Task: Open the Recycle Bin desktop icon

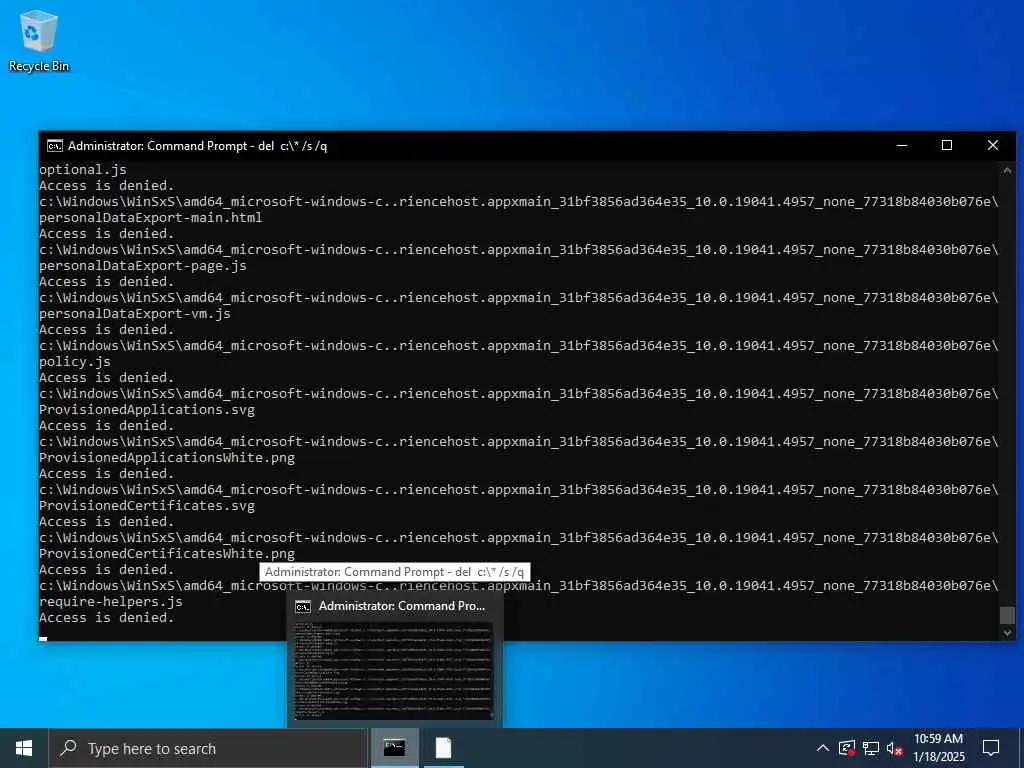Action: tap(39, 40)
